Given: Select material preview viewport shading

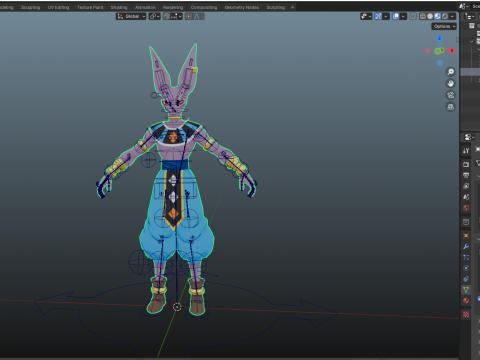Looking at the screenshot, I should (x=437, y=16).
